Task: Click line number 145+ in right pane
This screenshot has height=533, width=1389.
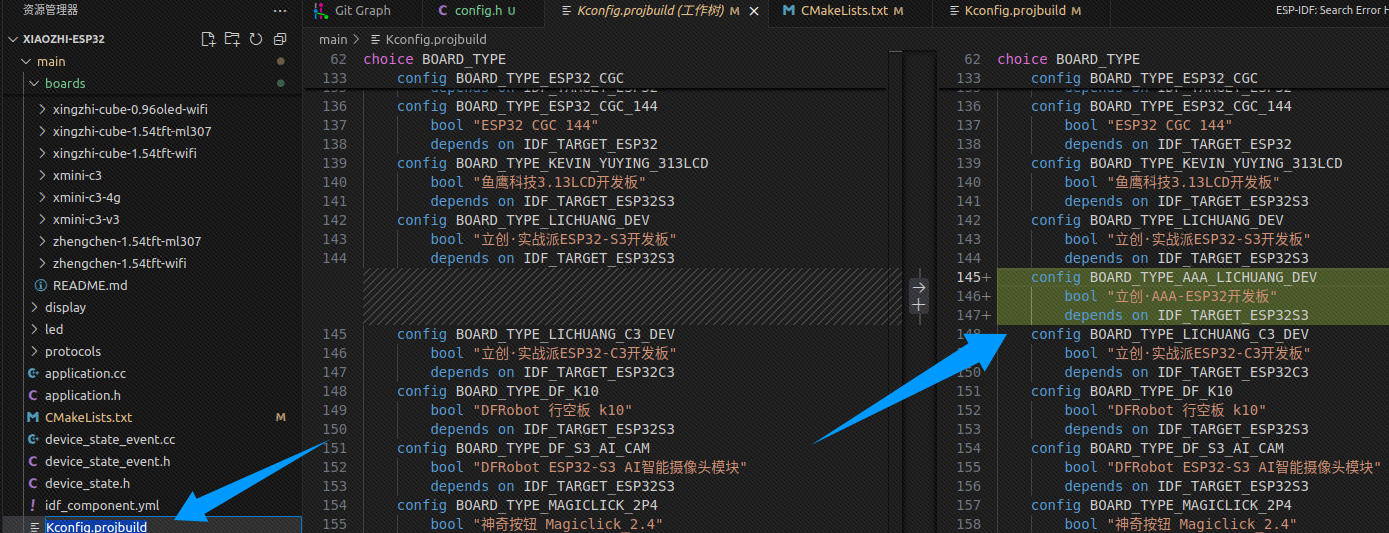Action: pyautogui.click(x=974, y=277)
